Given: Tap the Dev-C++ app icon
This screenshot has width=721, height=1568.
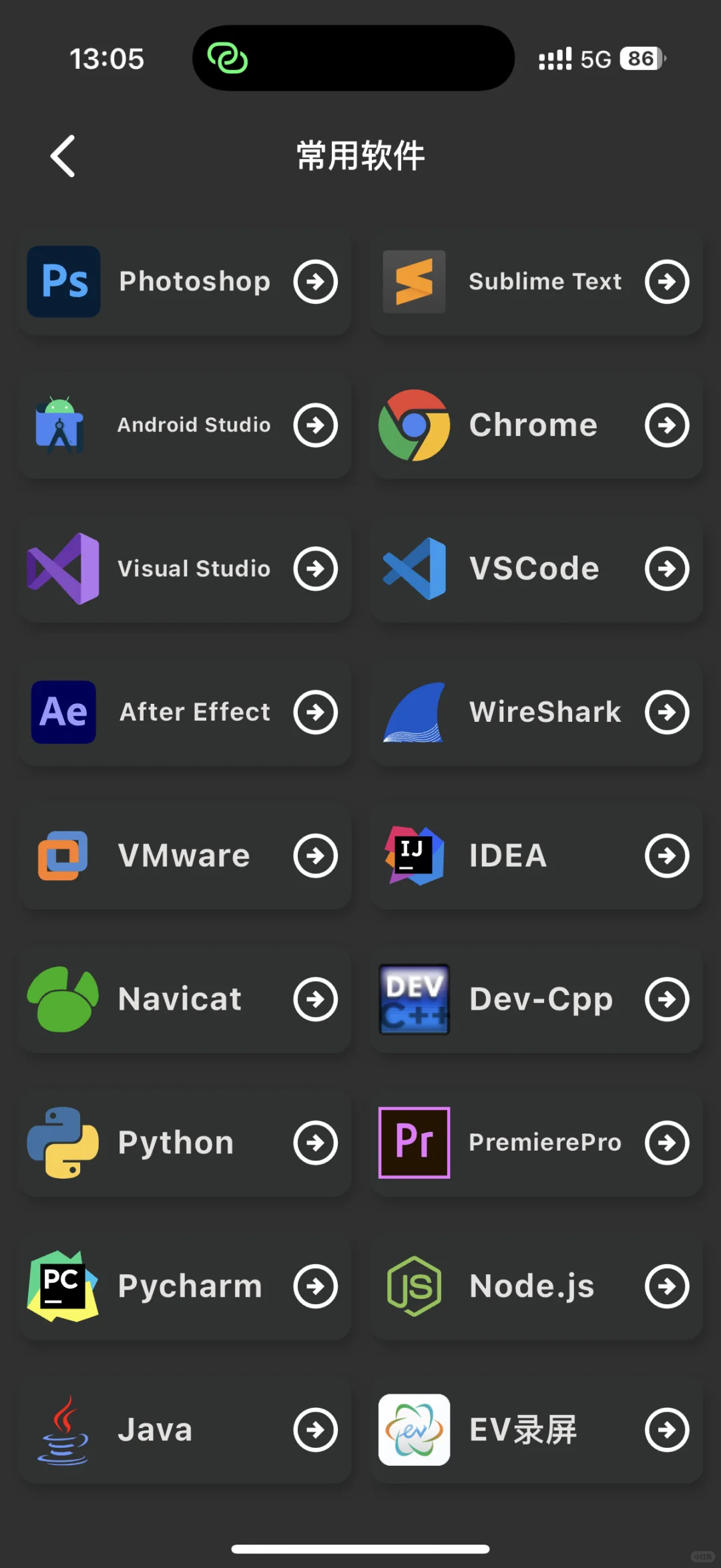Looking at the screenshot, I should [x=414, y=999].
